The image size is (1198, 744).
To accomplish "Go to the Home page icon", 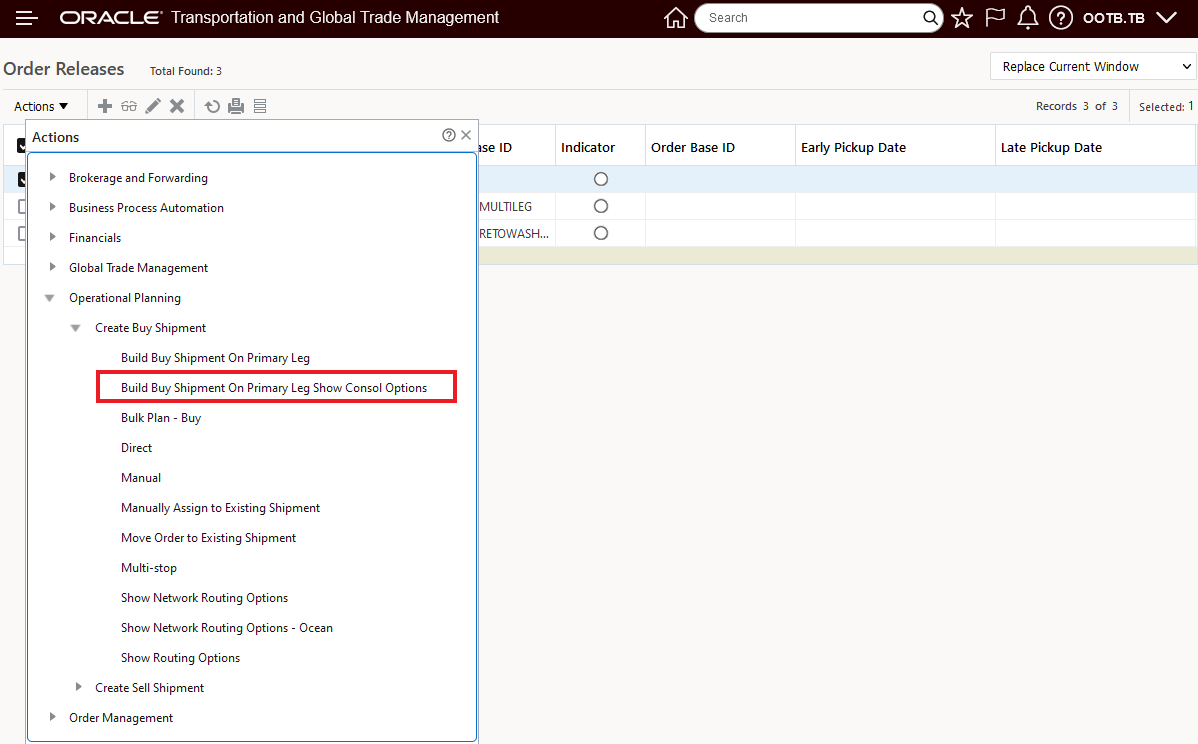I will (675, 18).
